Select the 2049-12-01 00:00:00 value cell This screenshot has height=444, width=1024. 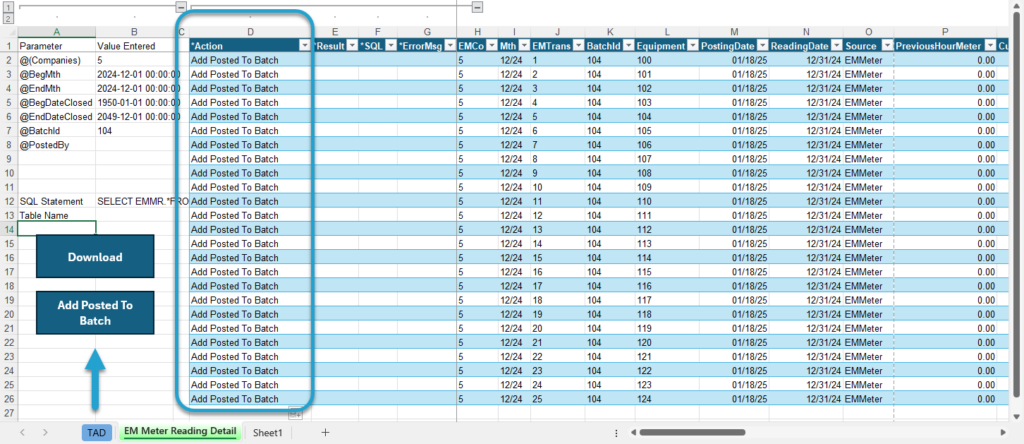pos(135,116)
